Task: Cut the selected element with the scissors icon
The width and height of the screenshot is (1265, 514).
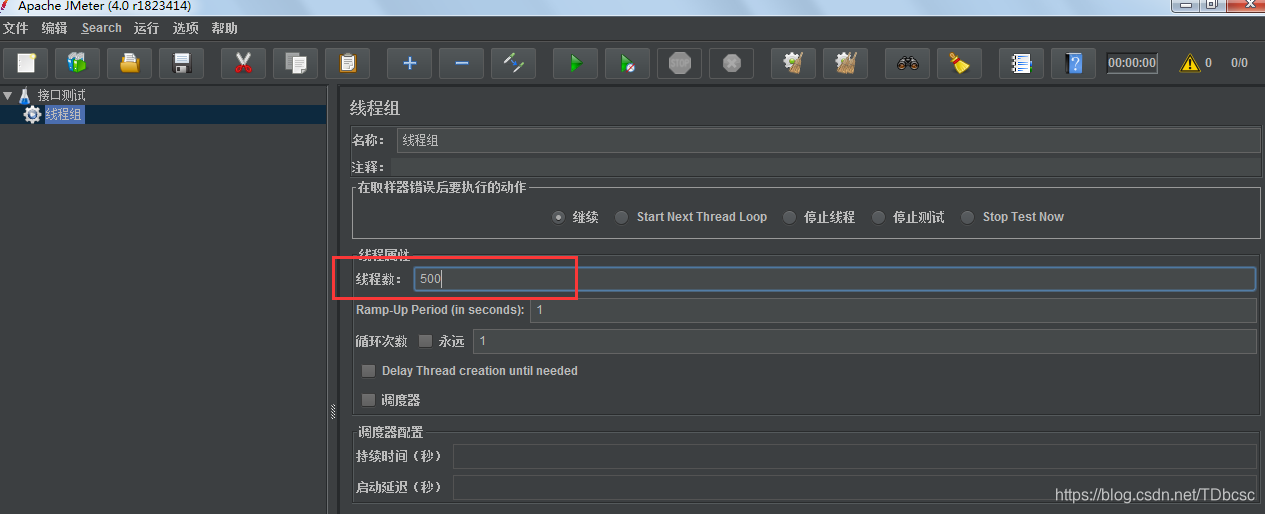Action: click(x=243, y=63)
